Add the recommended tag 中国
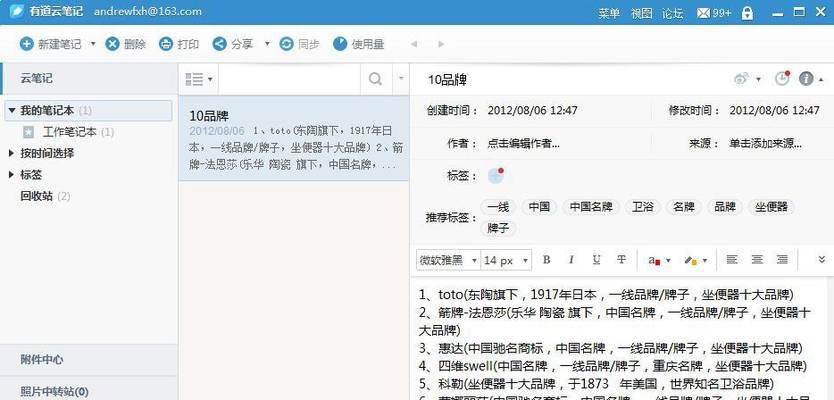This screenshot has width=834, height=400. coord(539,207)
